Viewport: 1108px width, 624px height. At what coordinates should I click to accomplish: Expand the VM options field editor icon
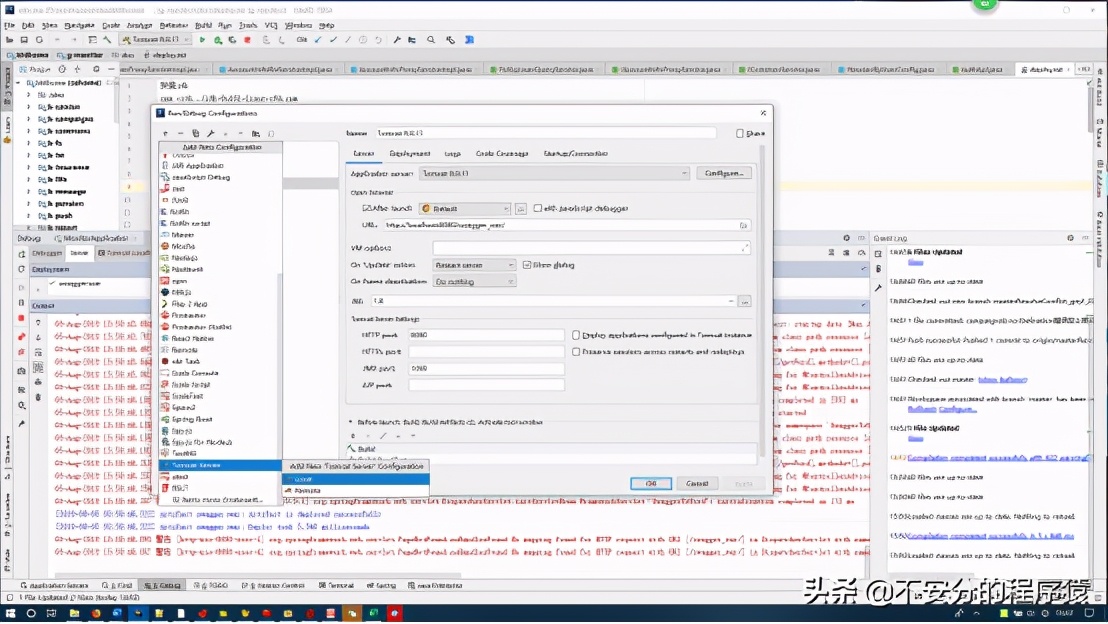tap(744, 248)
